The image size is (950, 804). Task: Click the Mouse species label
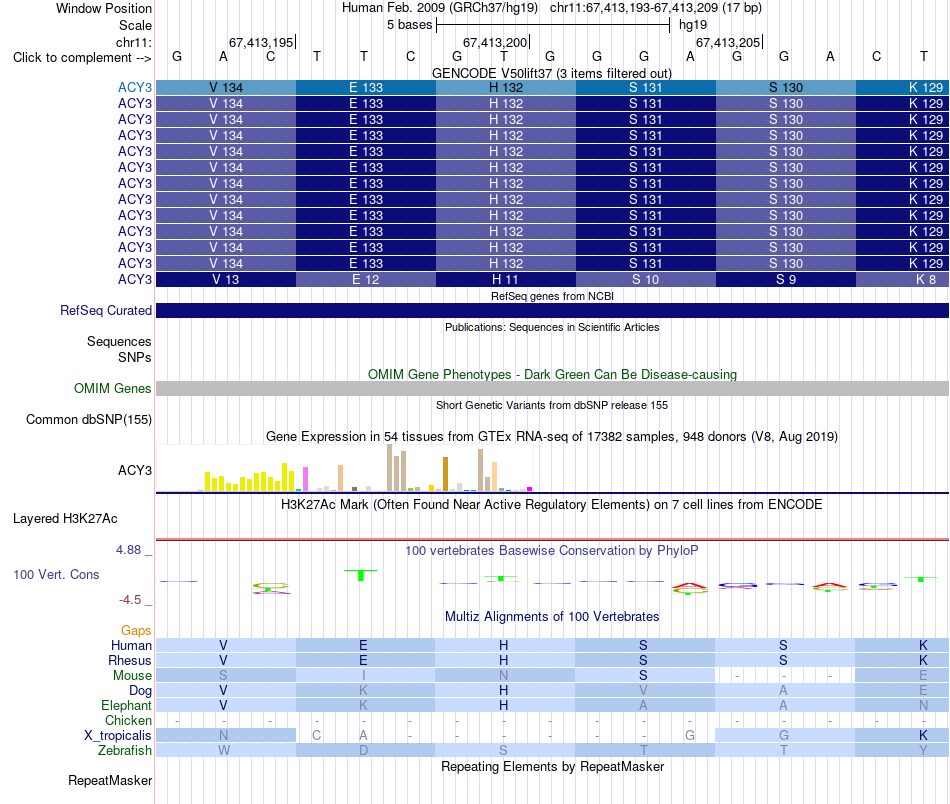pyautogui.click(x=132, y=676)
